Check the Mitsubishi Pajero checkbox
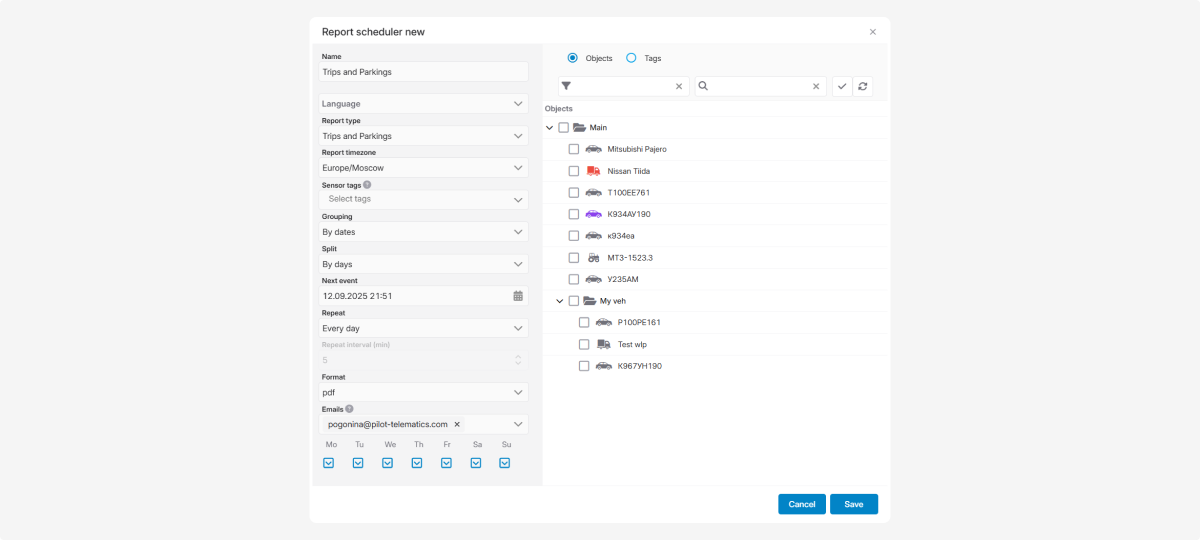1200x540 pixels. coord(574,149)
